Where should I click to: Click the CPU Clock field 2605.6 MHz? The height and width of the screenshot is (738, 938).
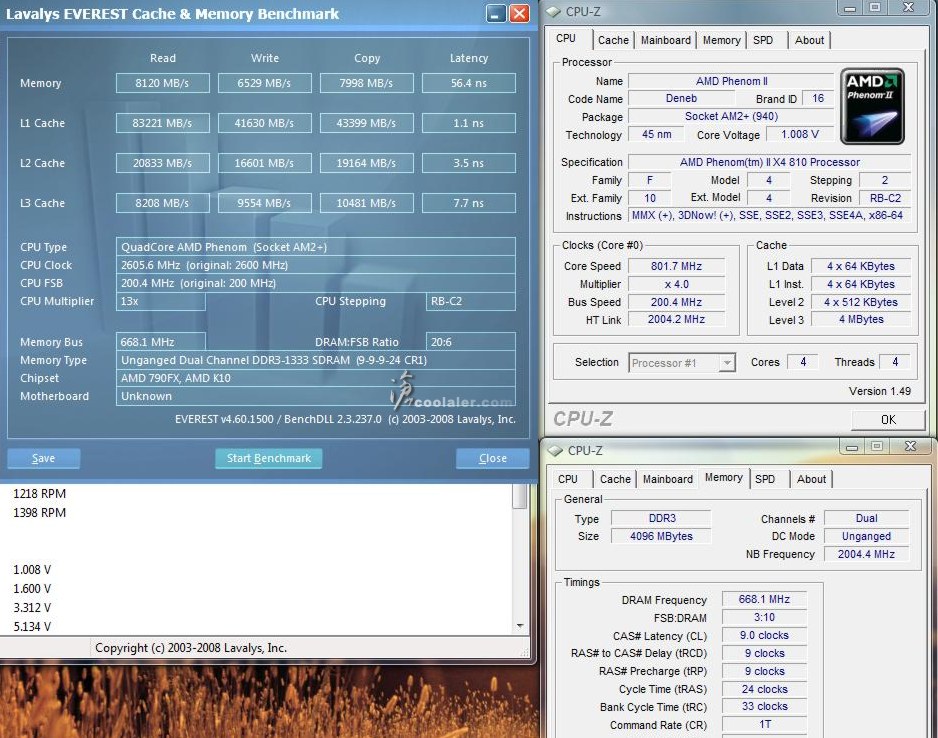click(315, 265)
